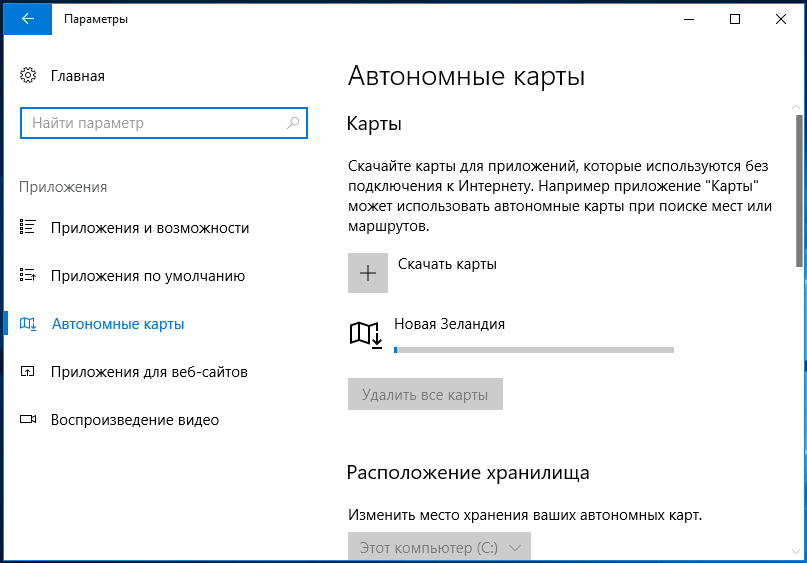Click the Автономные карты page heading
The height and width of the screenshot is (563, 807).
[466, 76]
